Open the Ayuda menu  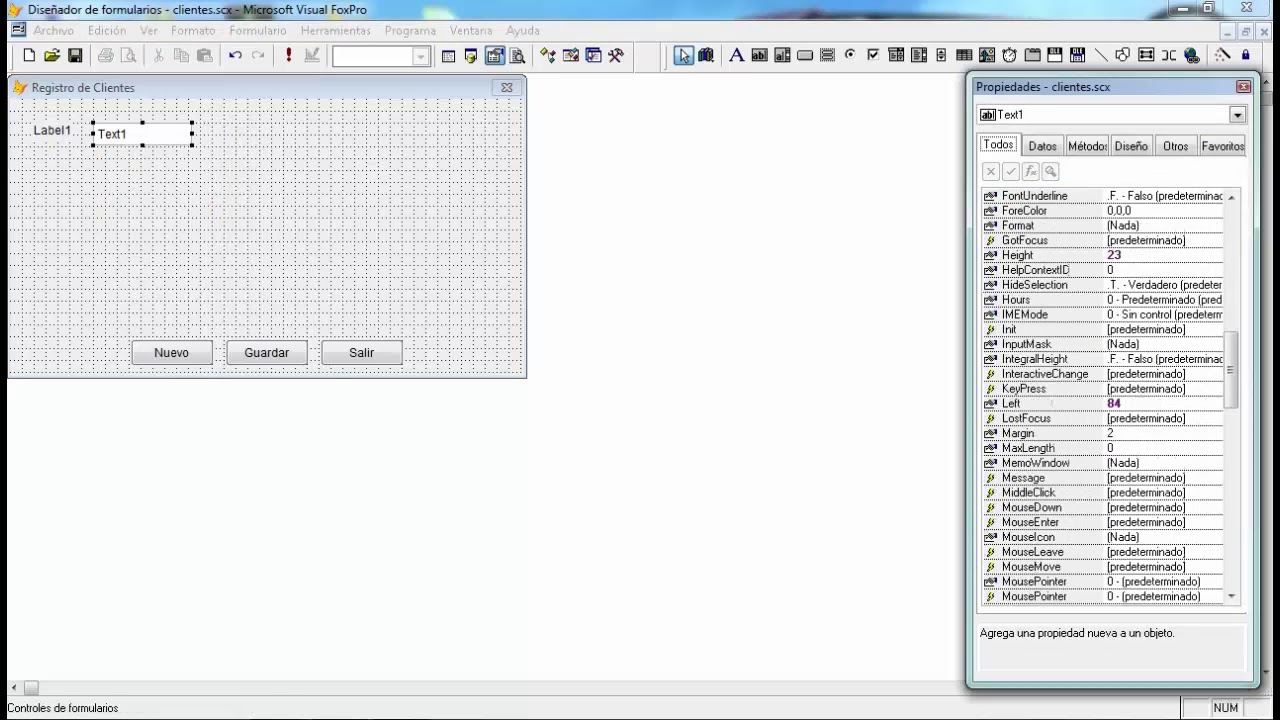click(523, 31)
